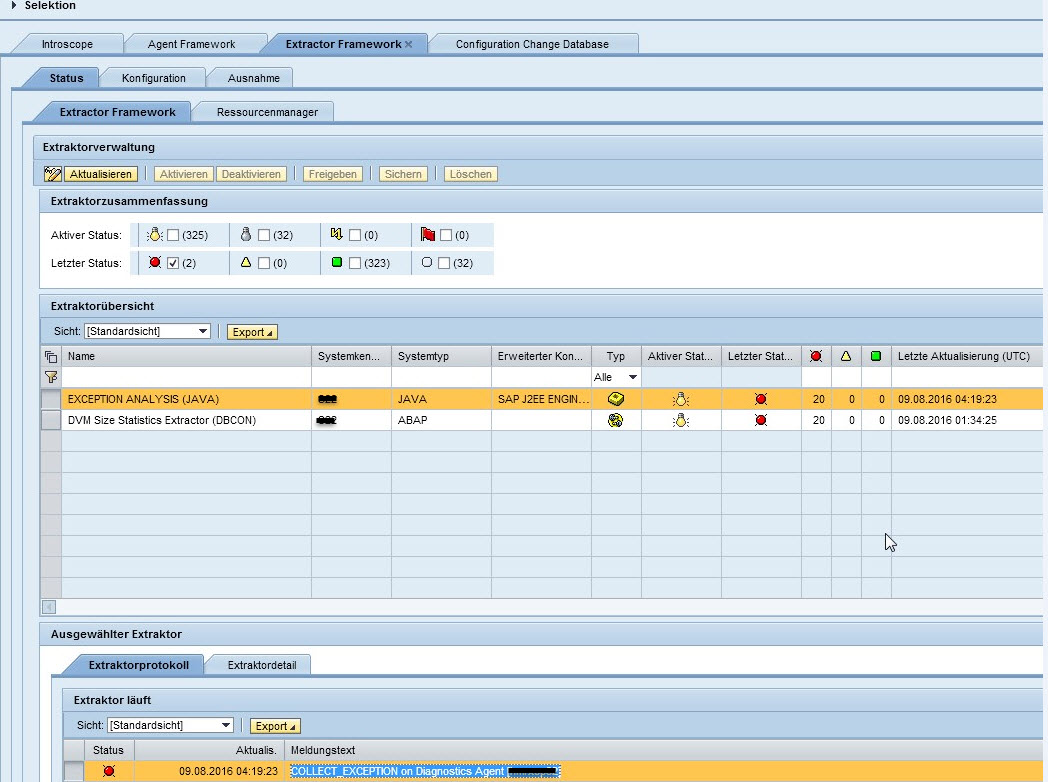Expand the Selektion section
The image size is (1048, 782).
point(14,5)
